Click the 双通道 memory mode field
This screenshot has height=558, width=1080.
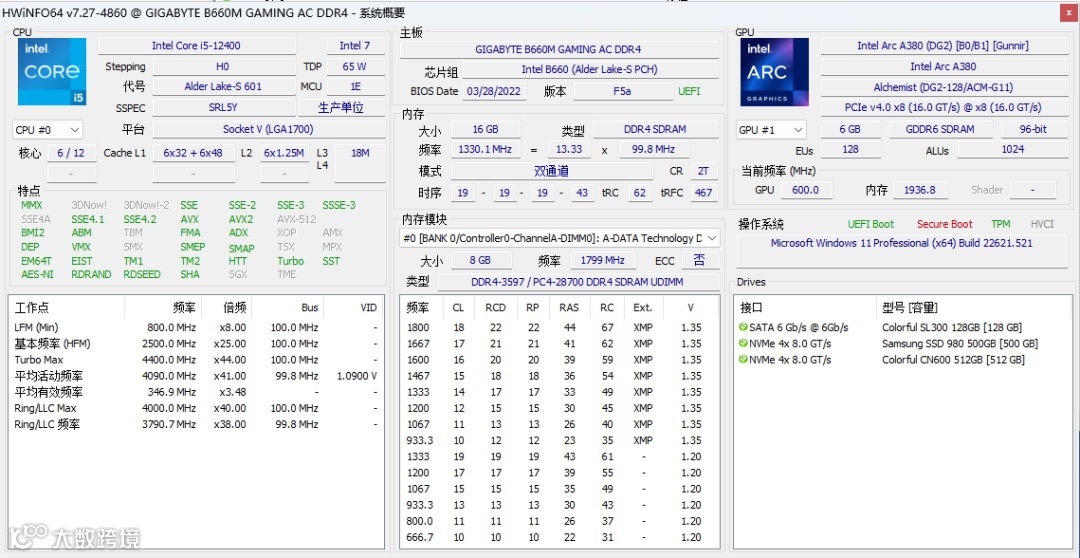[x=551, y=172]
